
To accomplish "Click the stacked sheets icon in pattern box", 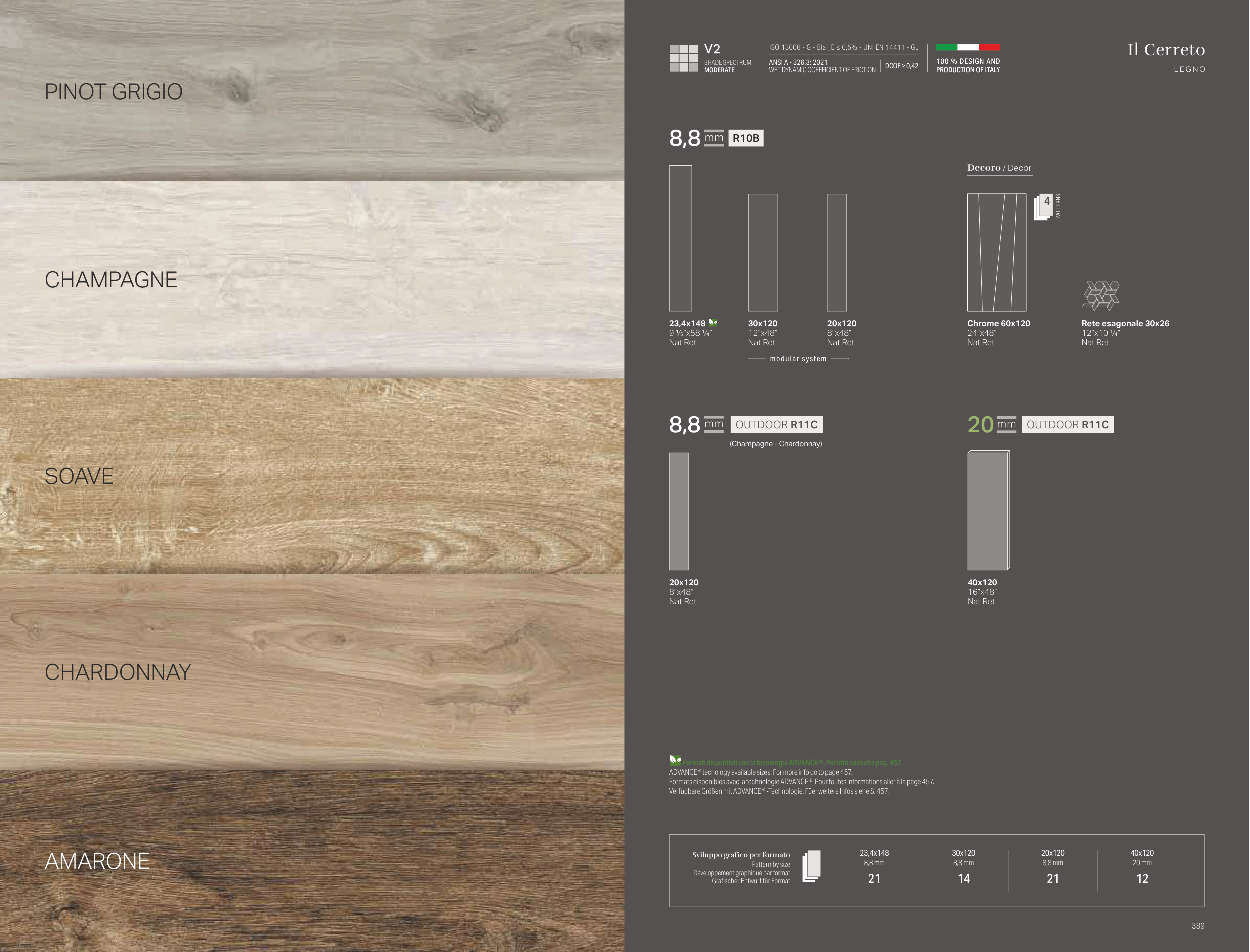I will (x=811, y=866).
